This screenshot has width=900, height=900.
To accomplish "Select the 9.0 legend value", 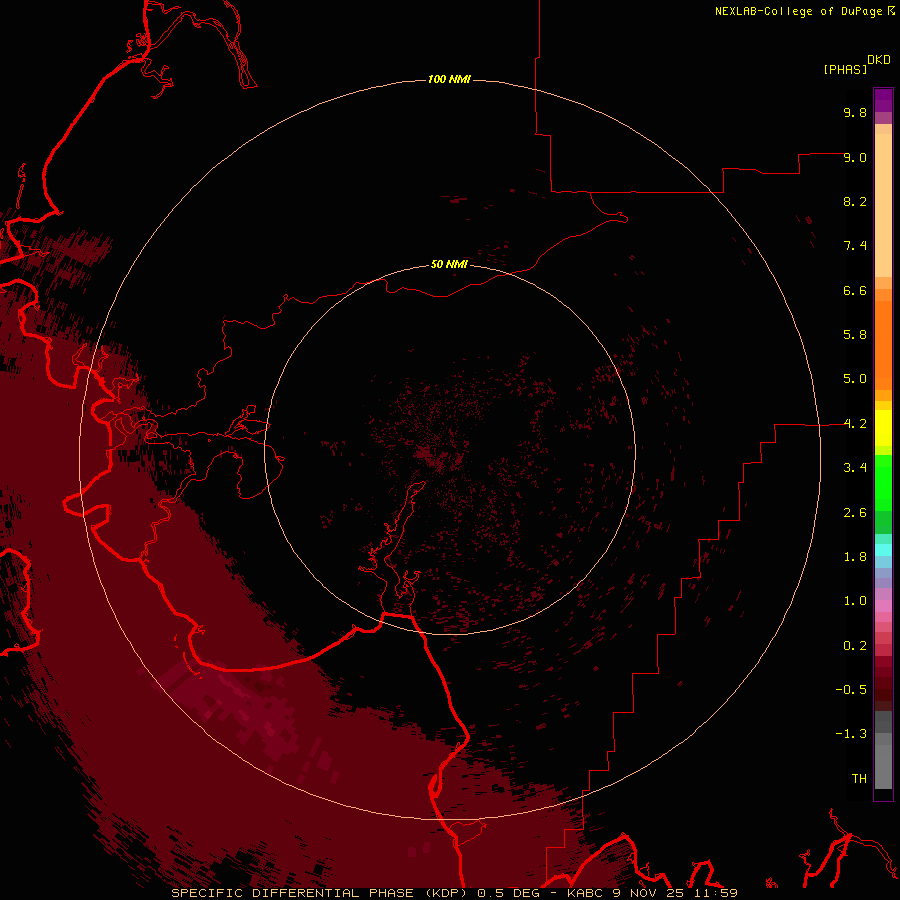I will (x=855, y=157).
